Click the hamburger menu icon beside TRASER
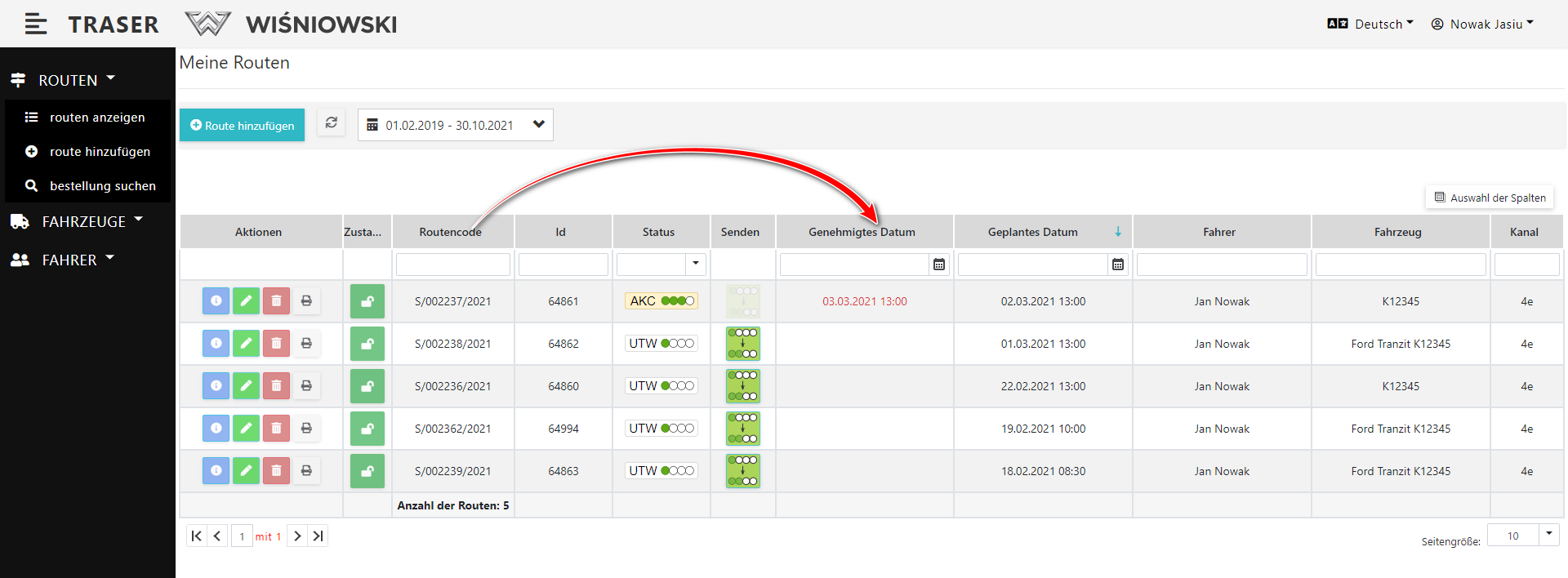 click(x=35, y=24)
